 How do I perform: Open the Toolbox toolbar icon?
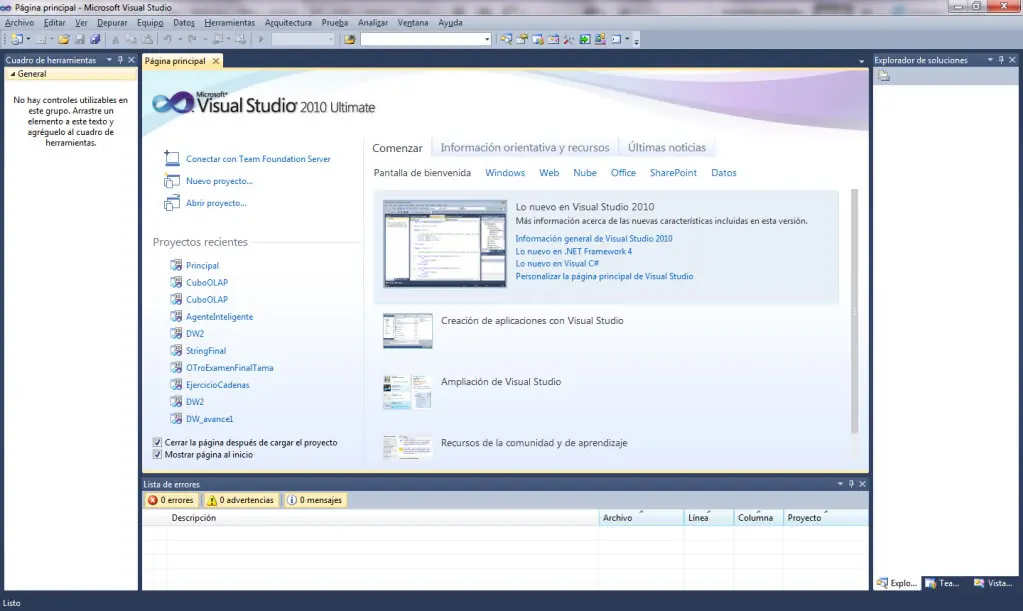[x=569, y=39]
